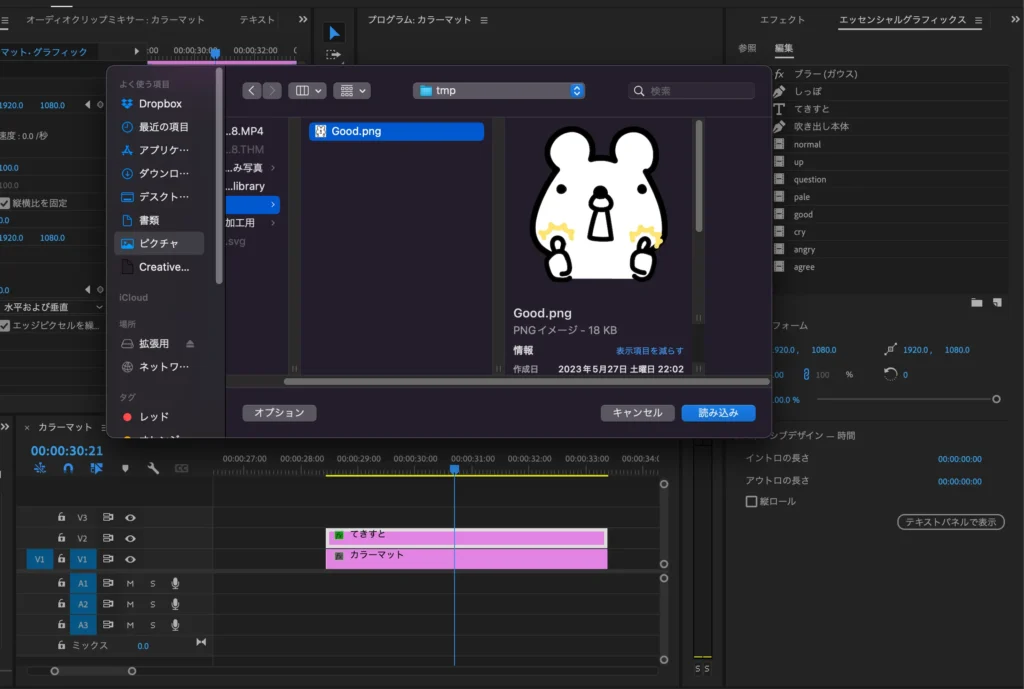Open the column view mode dropdown
This screenshot has height=689, width=1024.
(x=307, y=90)
